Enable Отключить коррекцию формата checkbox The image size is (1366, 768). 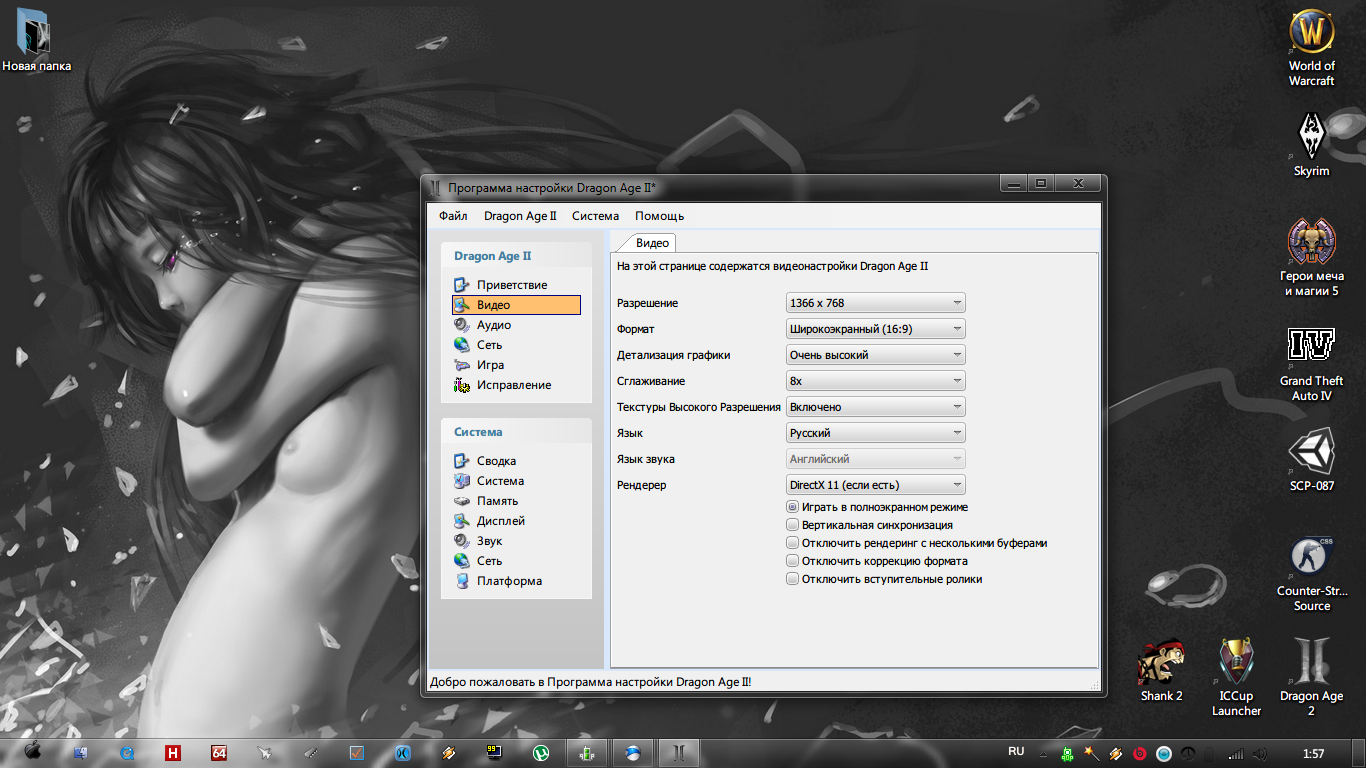(793, 561)
